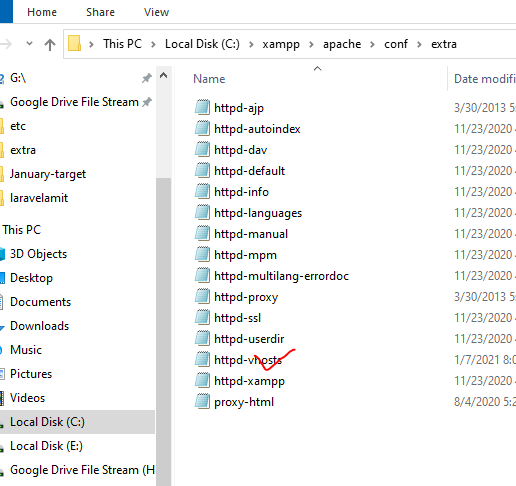
Task: Navigate to Local Disk (C:) in breadcrumb
Action: 202,44
